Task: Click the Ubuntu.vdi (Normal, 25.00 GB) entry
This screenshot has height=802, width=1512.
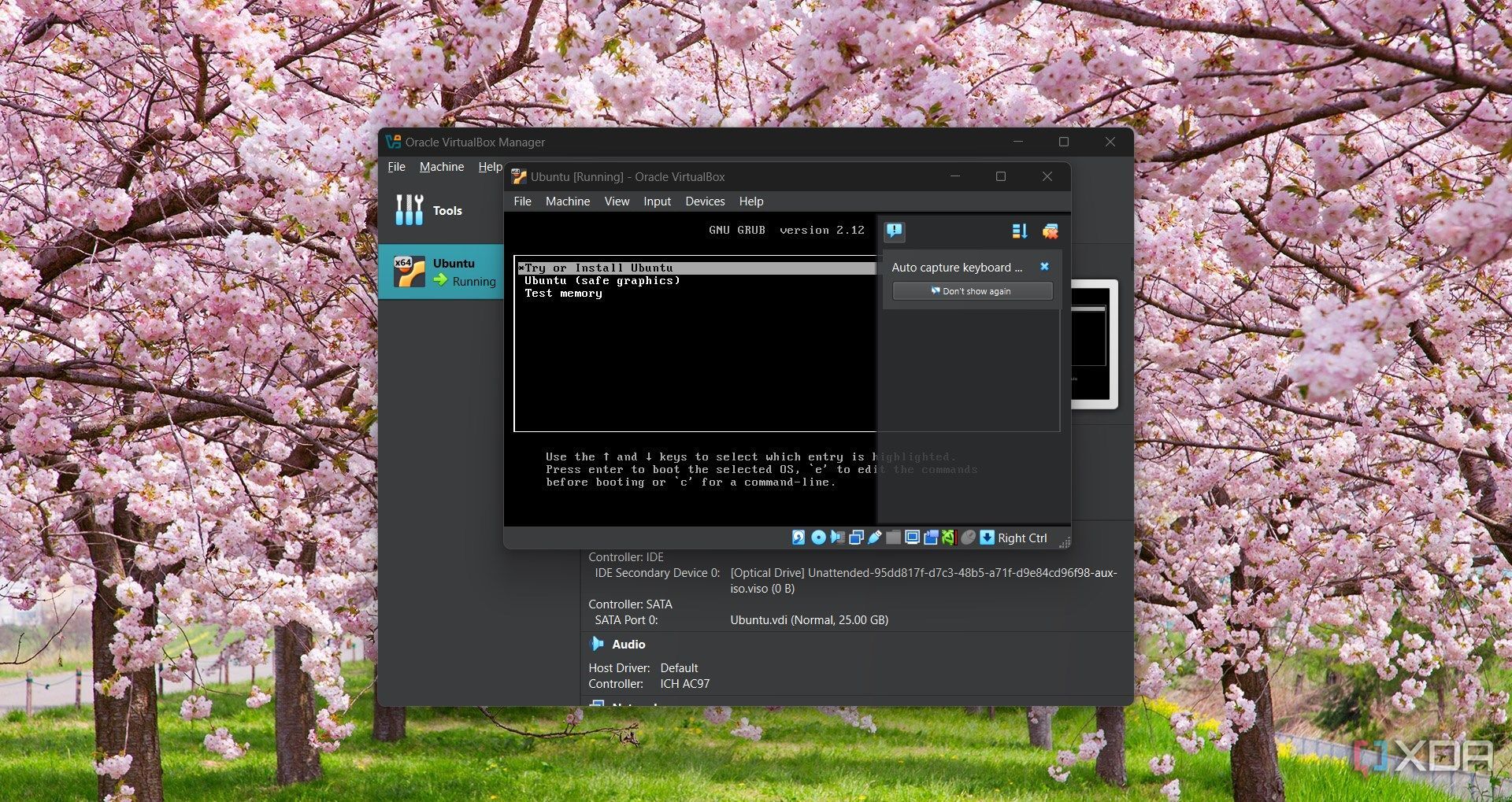Action: 809,620
